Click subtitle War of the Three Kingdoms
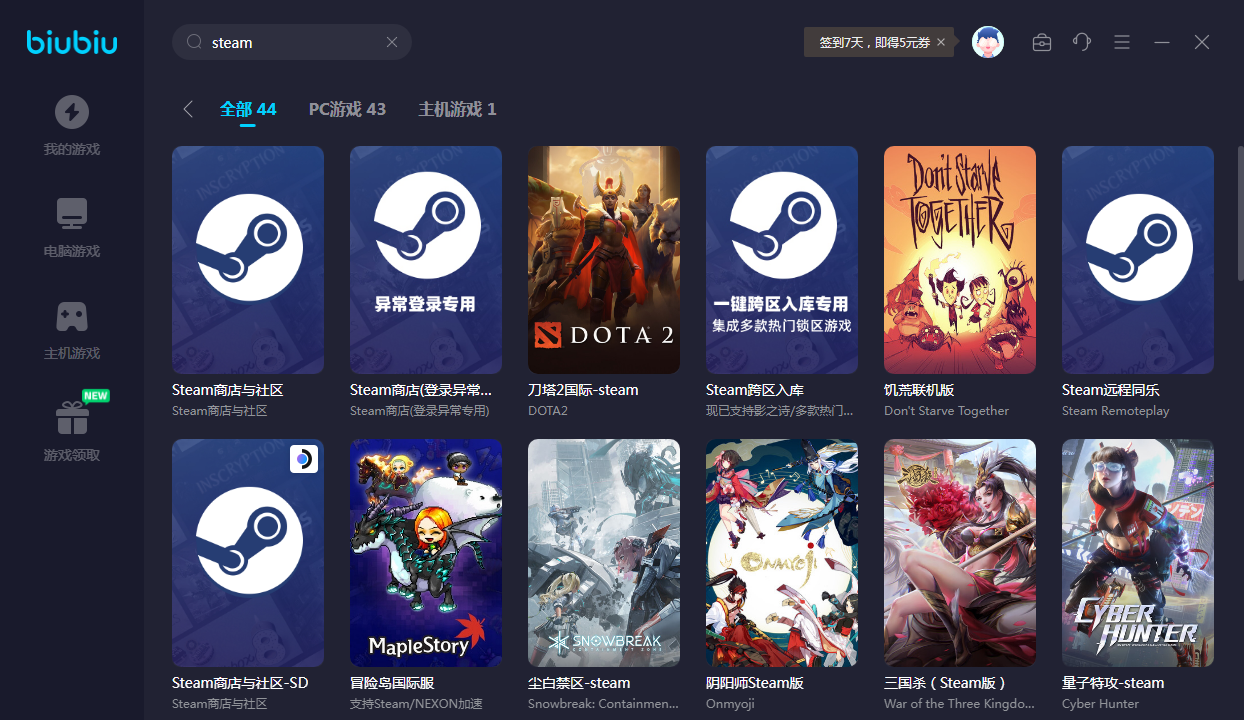The height and width of the screenshot is (720, 1244). tap(959, 704)
